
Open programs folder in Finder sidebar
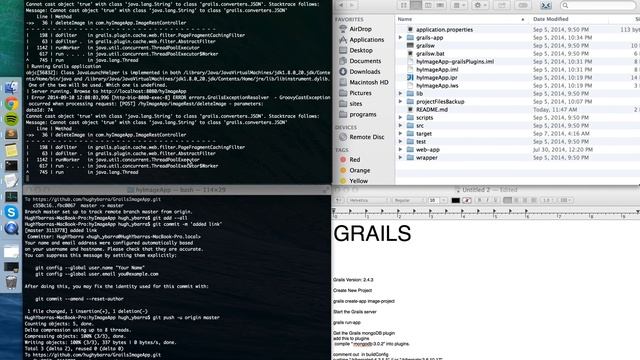362,114
